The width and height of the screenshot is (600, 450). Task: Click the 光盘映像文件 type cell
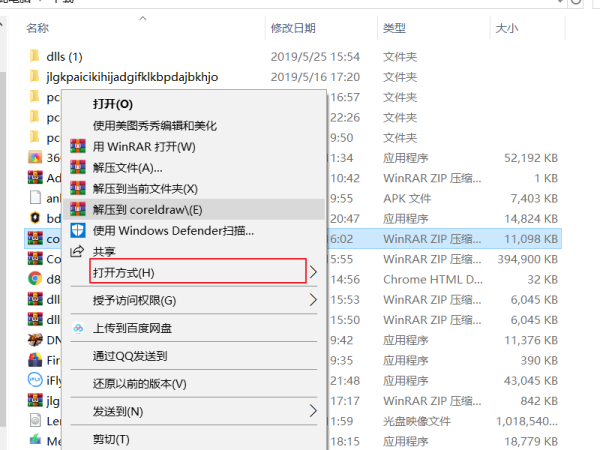point(417,421)
